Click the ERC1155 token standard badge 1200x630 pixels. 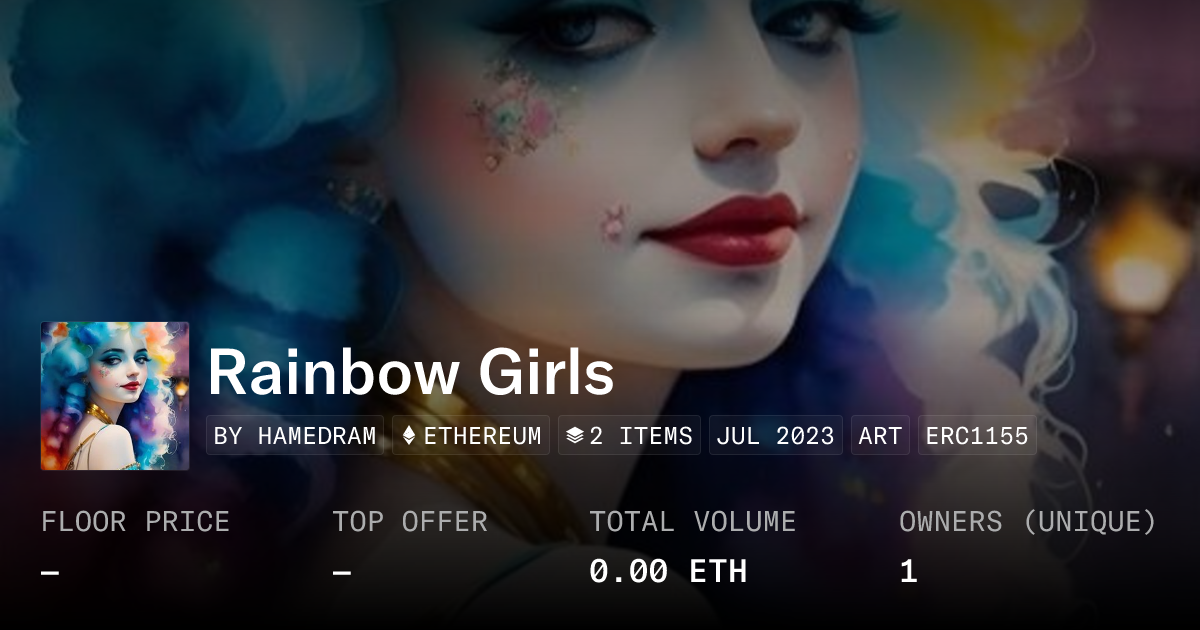[977, 436]
